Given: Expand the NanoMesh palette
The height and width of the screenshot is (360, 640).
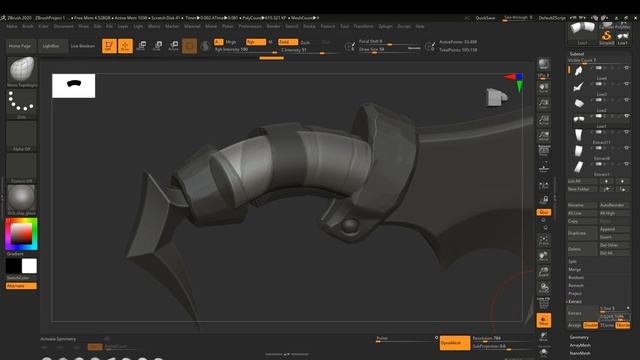Looking at the screenshot, I should [580, 353].
